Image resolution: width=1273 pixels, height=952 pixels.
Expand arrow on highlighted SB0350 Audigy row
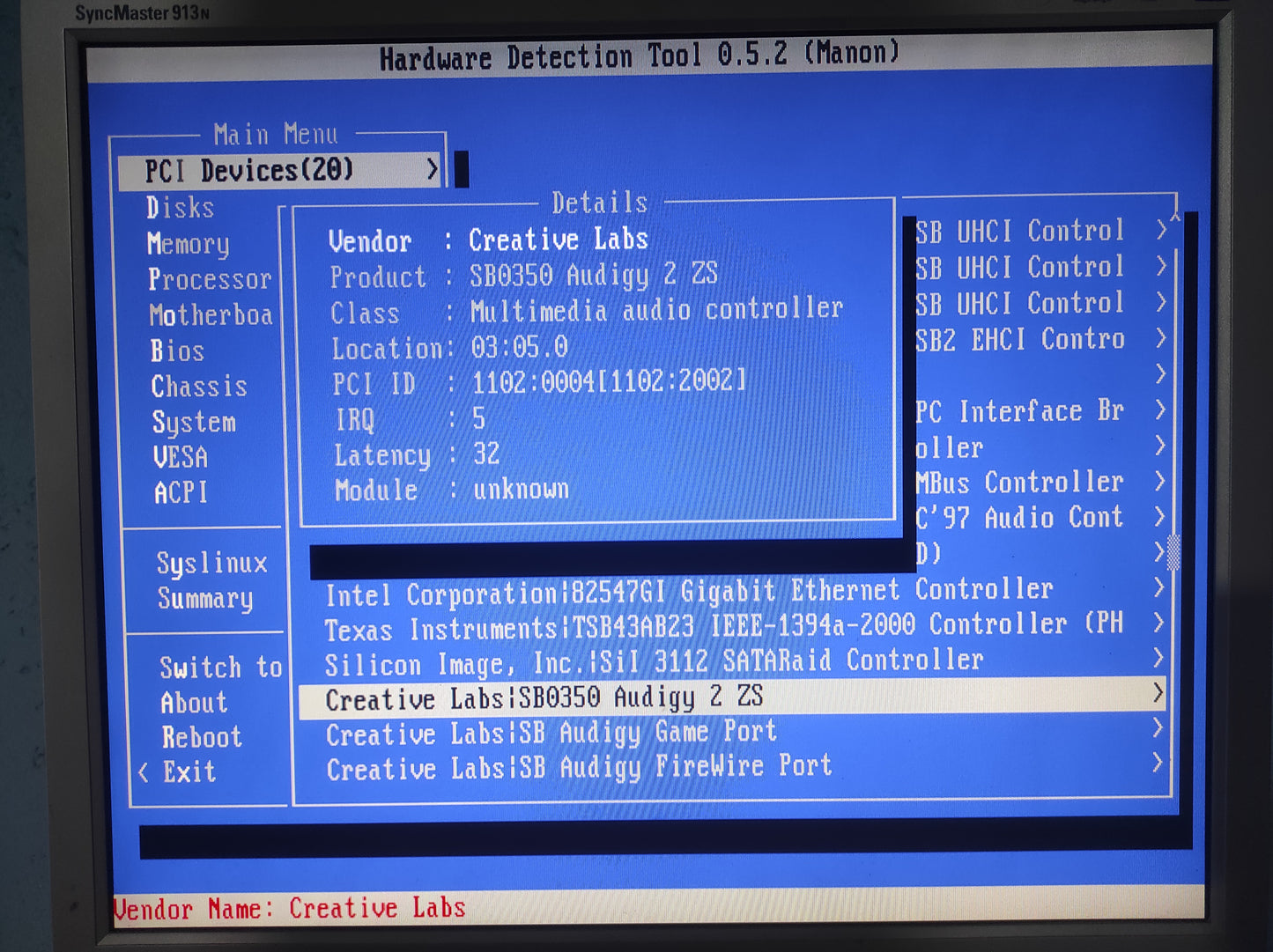coord(1158,695)
